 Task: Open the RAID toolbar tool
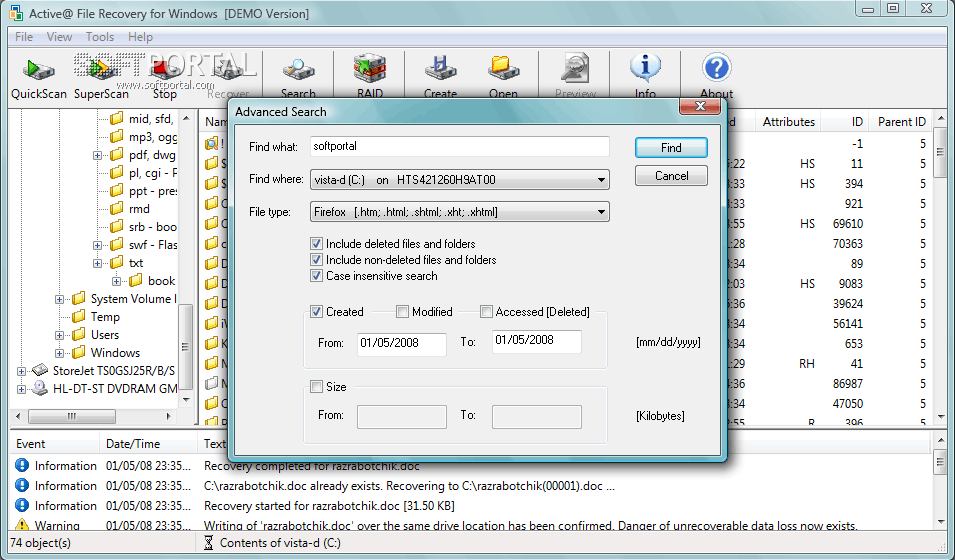(x=370, y=77)
